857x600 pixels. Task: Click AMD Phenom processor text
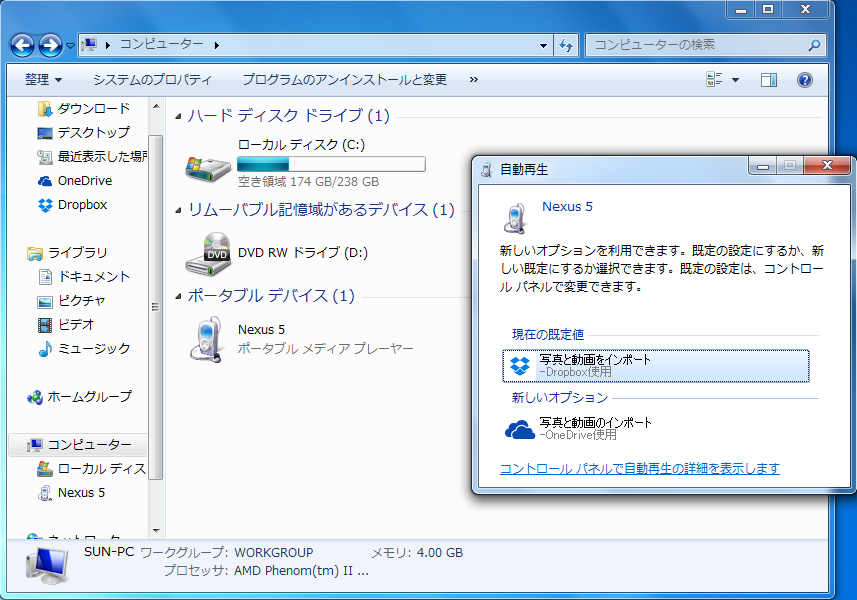pyautogui.click(x=301, y=571)
